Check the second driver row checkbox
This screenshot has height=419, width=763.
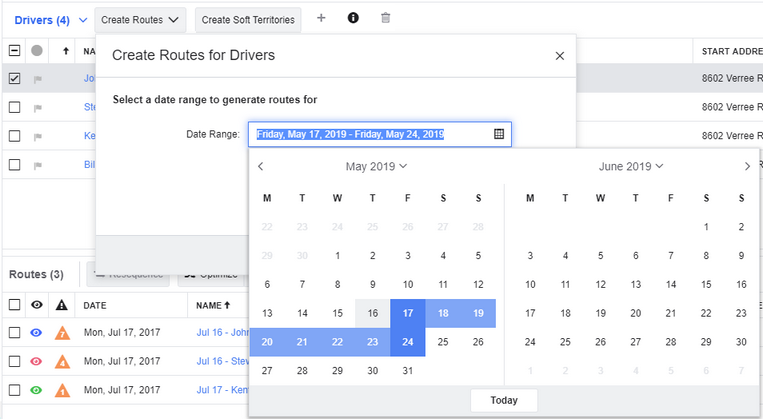coord(15,107)
